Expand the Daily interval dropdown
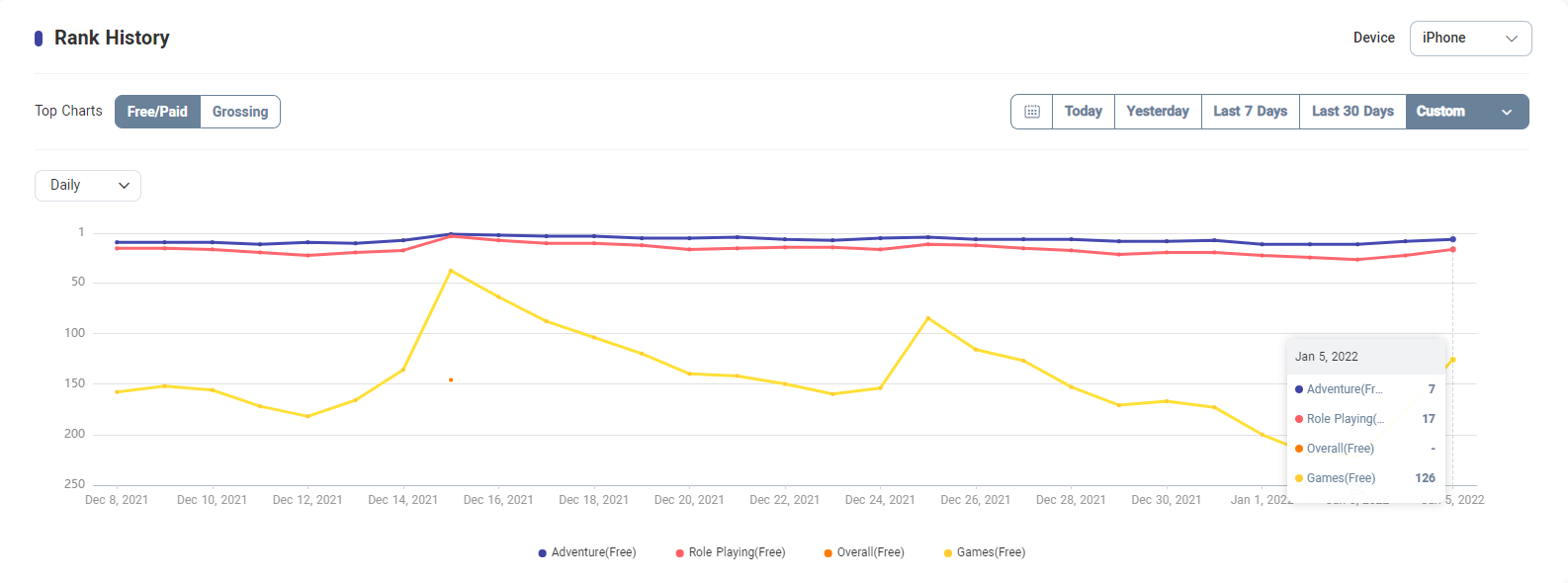 pyautogui.click(x=88, y=186)
